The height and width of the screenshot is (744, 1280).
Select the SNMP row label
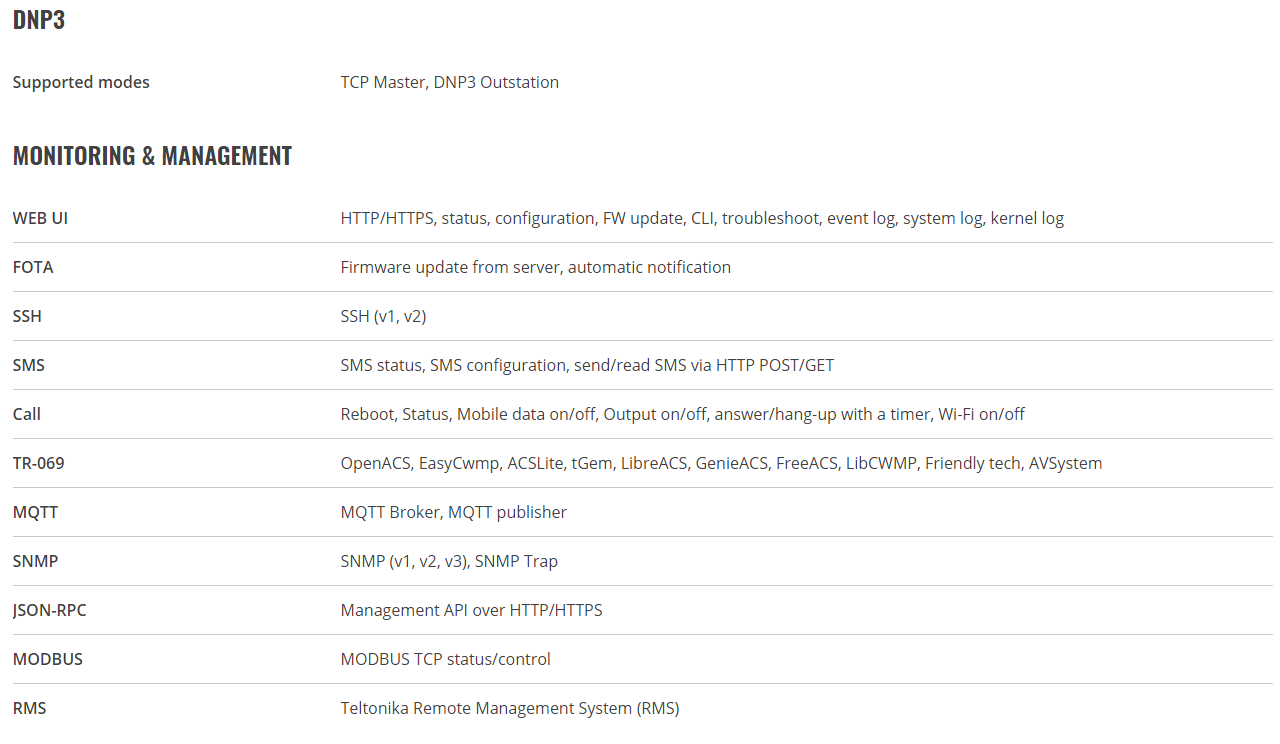(35, 561)
